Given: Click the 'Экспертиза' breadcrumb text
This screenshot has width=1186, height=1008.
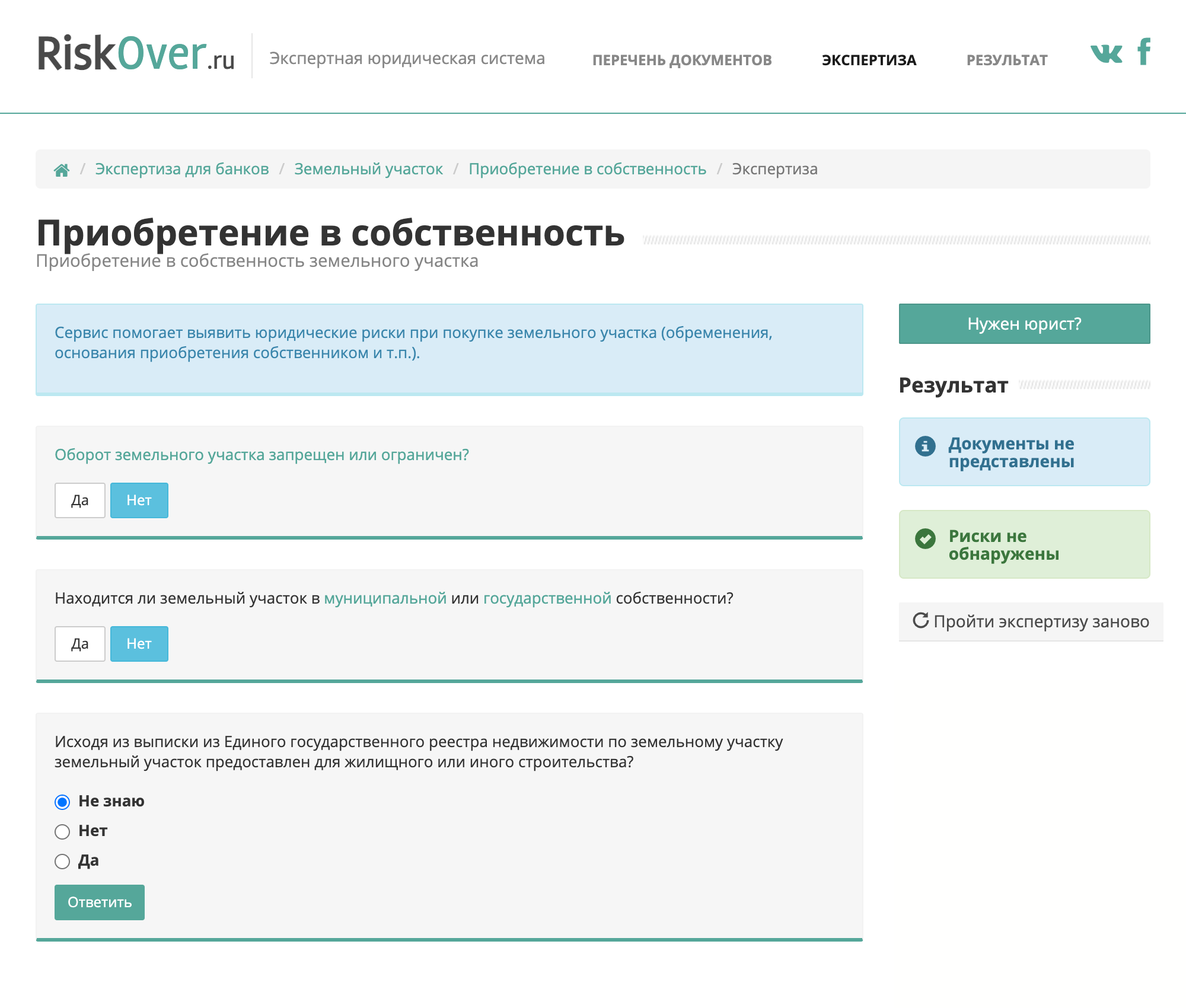Looking at the screenshot, I should (774, 169).
